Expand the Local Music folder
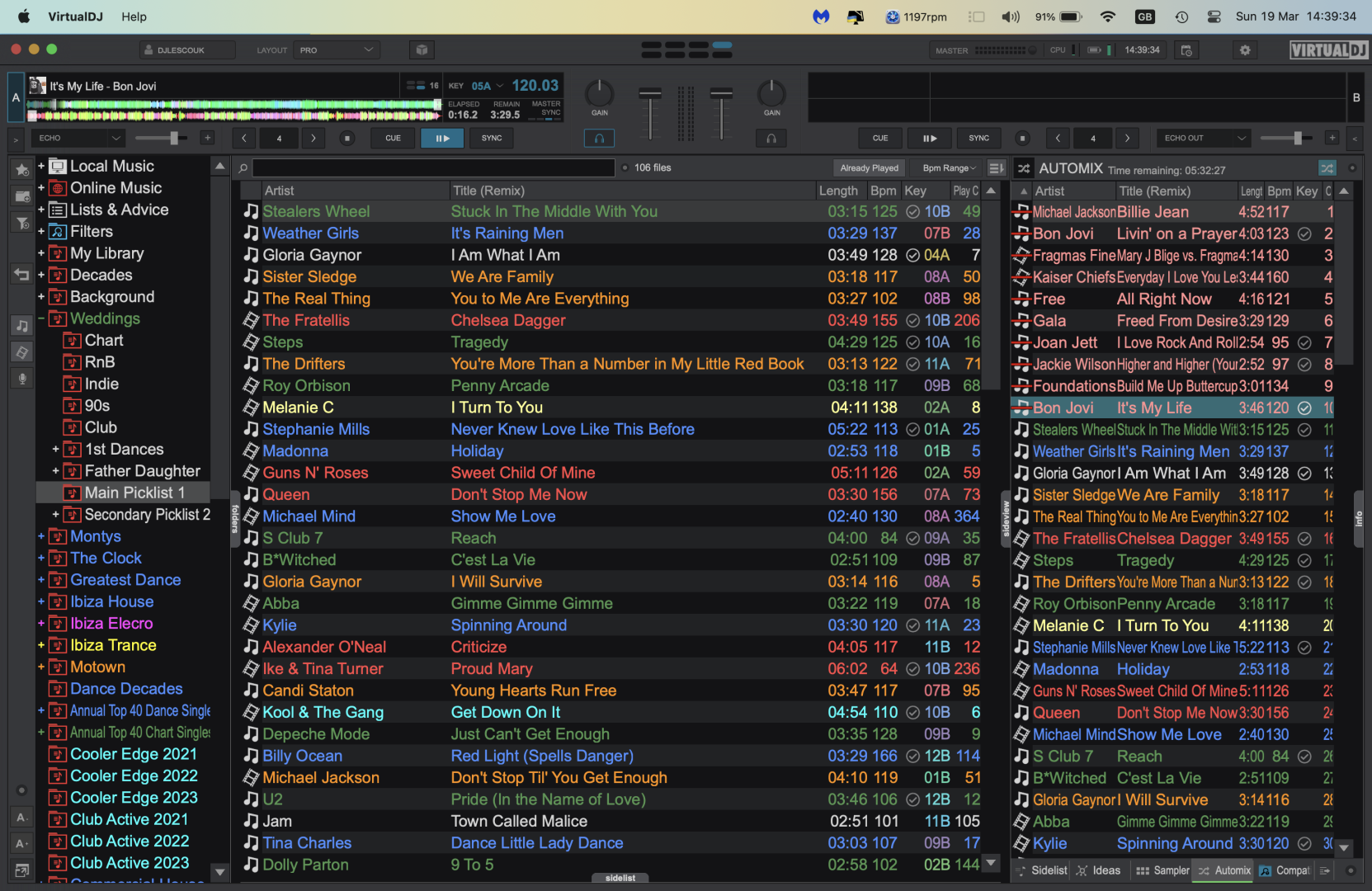Viewport: 1372px width, 891px height. 41,166
